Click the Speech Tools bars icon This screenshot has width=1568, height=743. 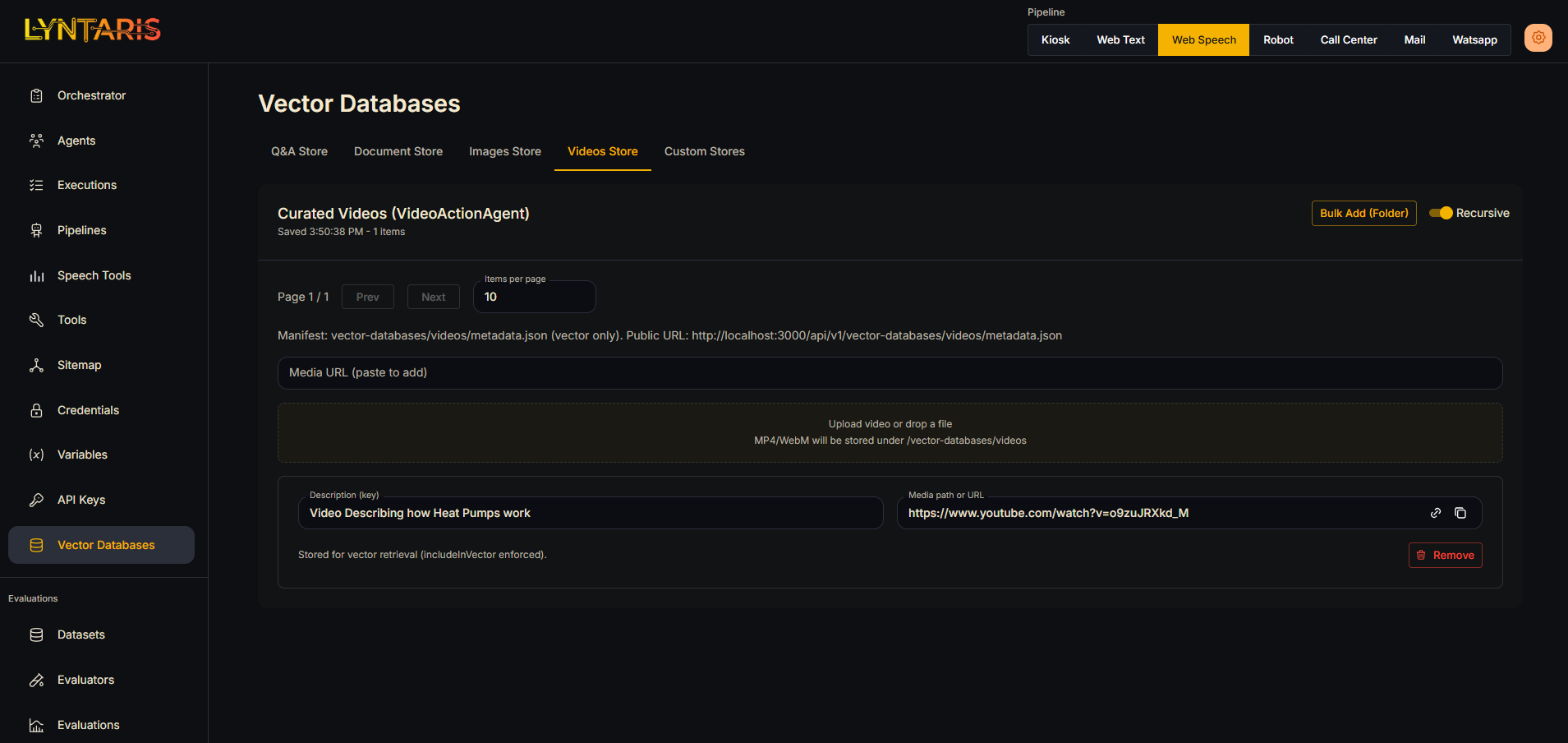click(36, 276)
